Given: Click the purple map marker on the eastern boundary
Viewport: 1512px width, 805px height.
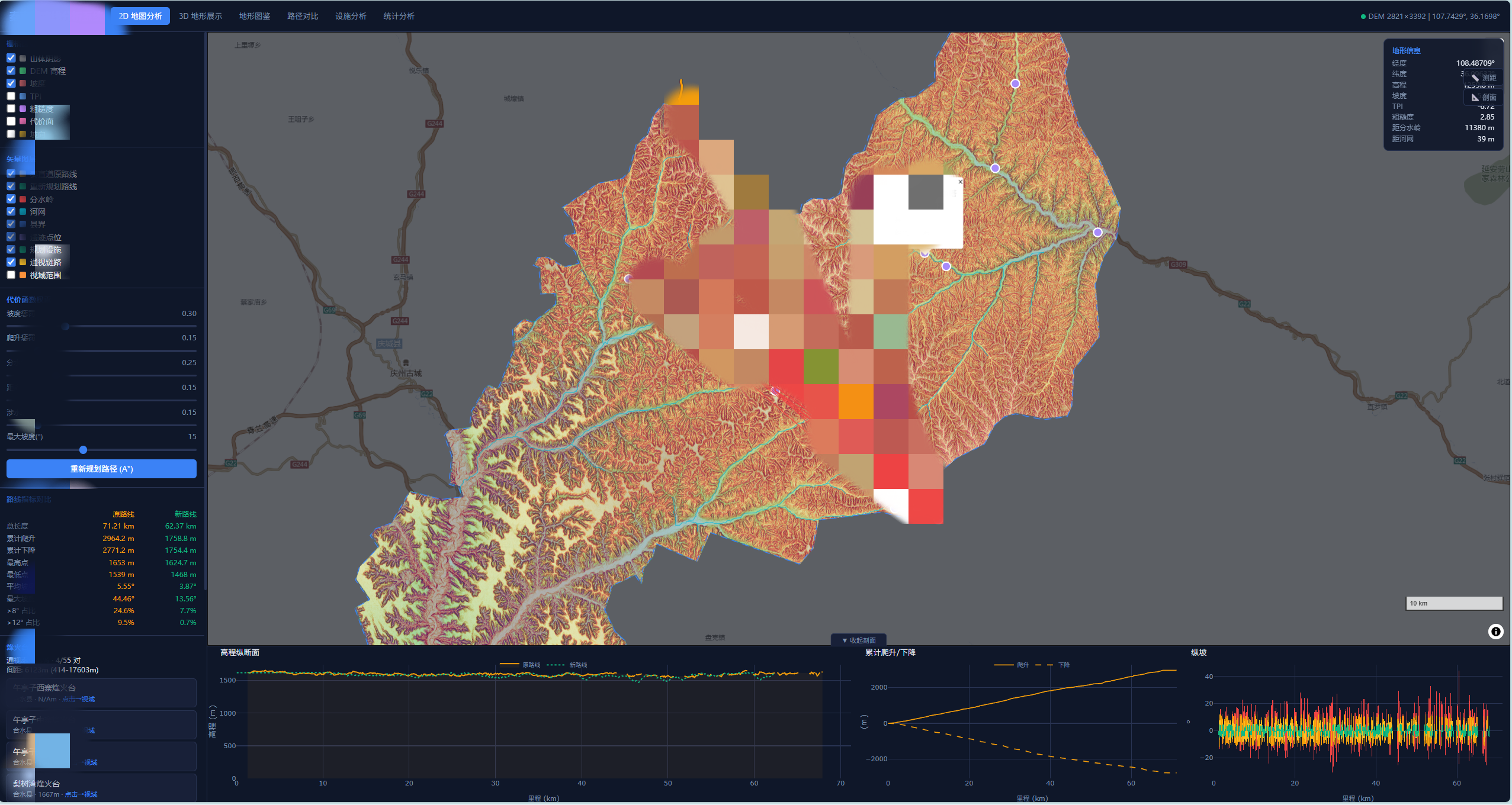Looking at the screenshot, I should coord(1097,233).
